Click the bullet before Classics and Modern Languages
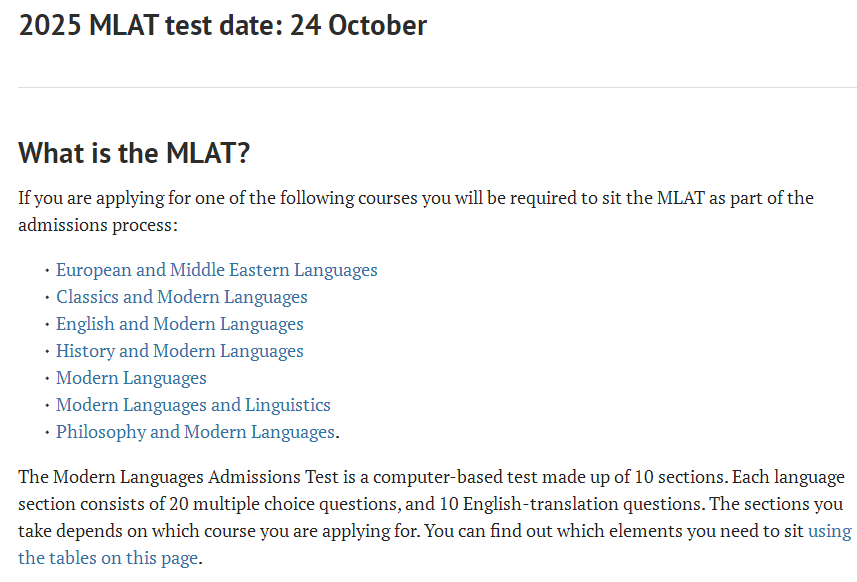 tap(48, 298)
